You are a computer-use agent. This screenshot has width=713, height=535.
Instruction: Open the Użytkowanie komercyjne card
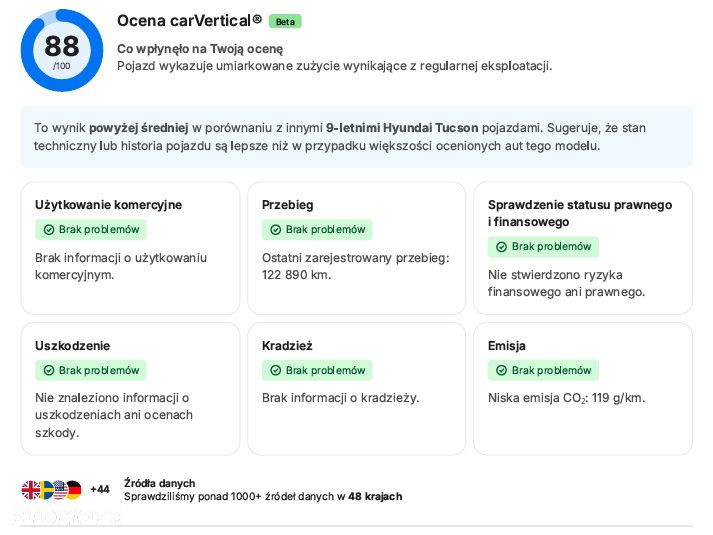131,248
